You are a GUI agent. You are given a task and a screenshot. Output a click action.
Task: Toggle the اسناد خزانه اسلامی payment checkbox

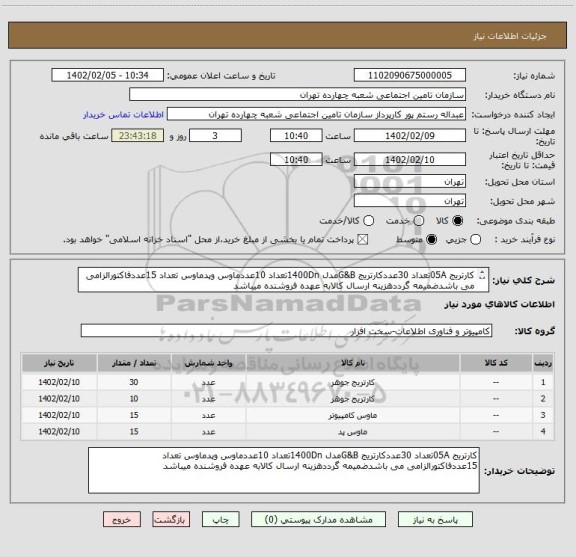pos(363,240)
